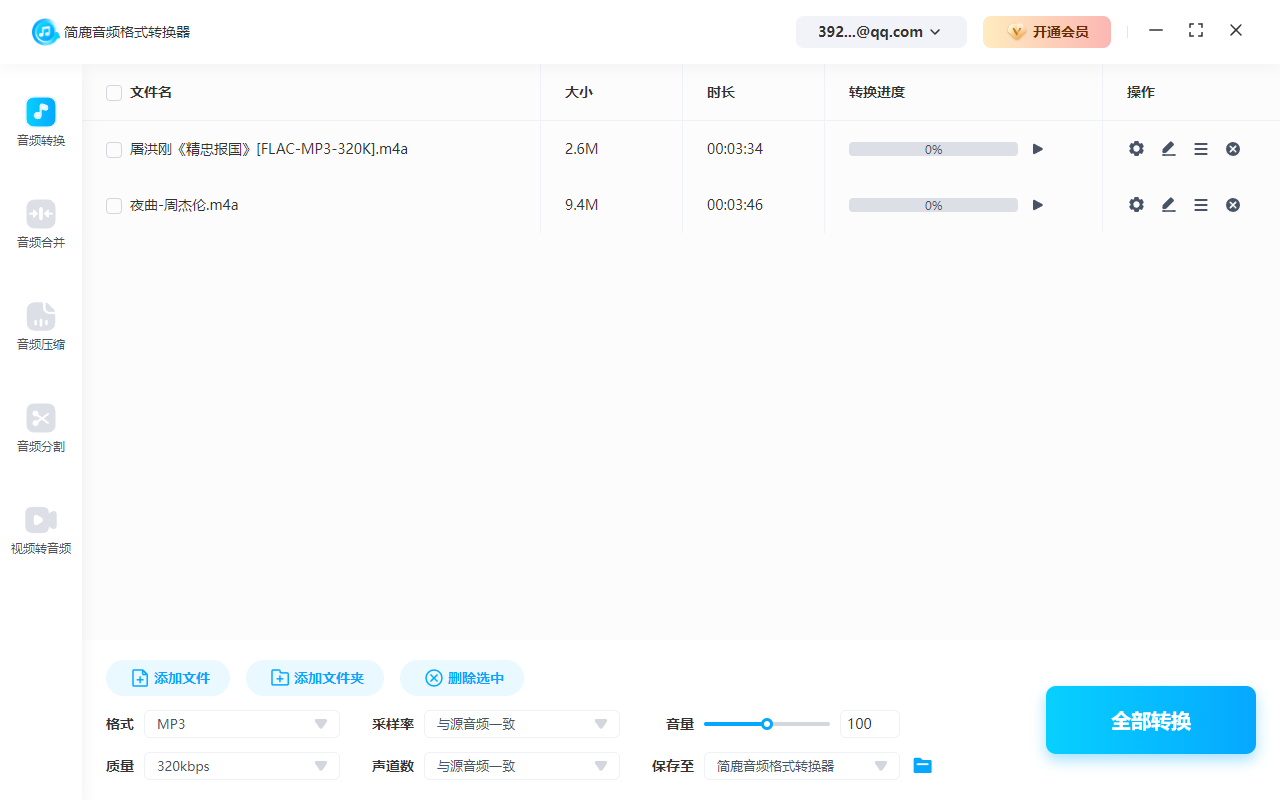Switch to the 音频合并 sidebar tab
1280x800 pixels.
(41, 224)
